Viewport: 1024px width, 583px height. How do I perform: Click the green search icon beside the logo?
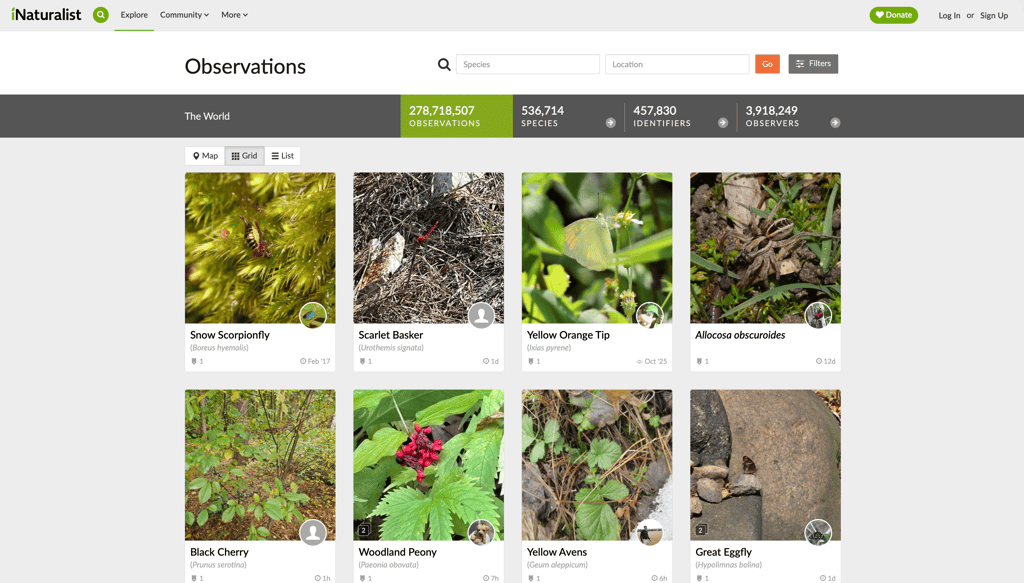pyautogui.click(x=100, y=15)
